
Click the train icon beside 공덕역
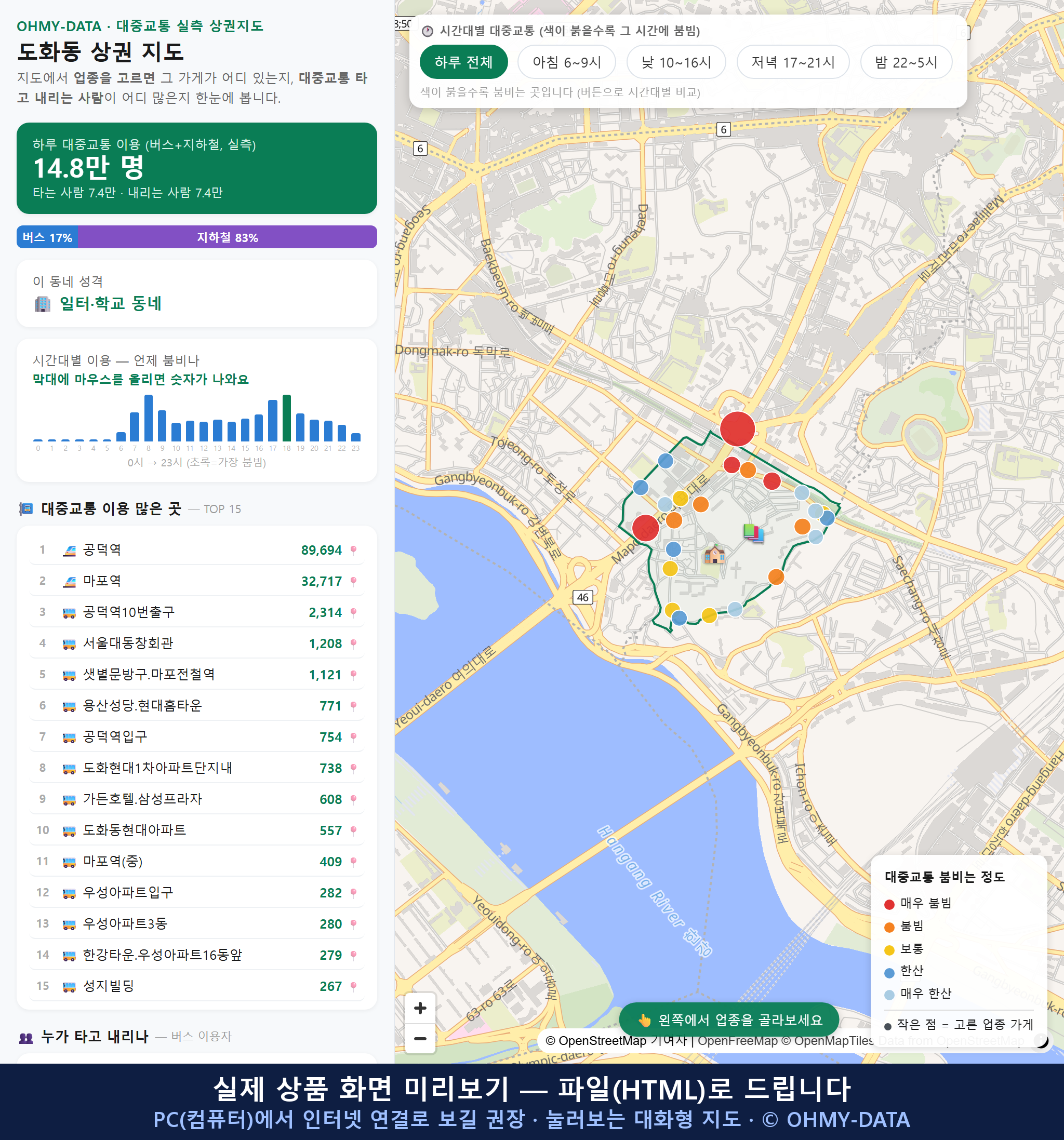pos(69,551)
